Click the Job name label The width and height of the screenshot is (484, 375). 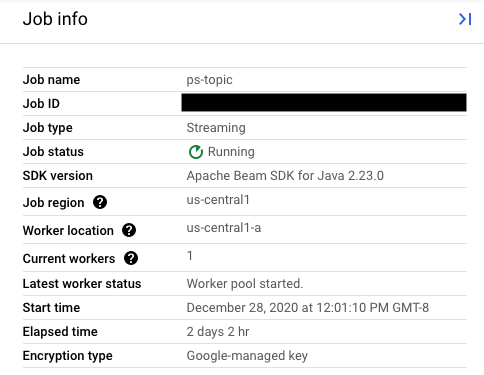coord(51,80)
